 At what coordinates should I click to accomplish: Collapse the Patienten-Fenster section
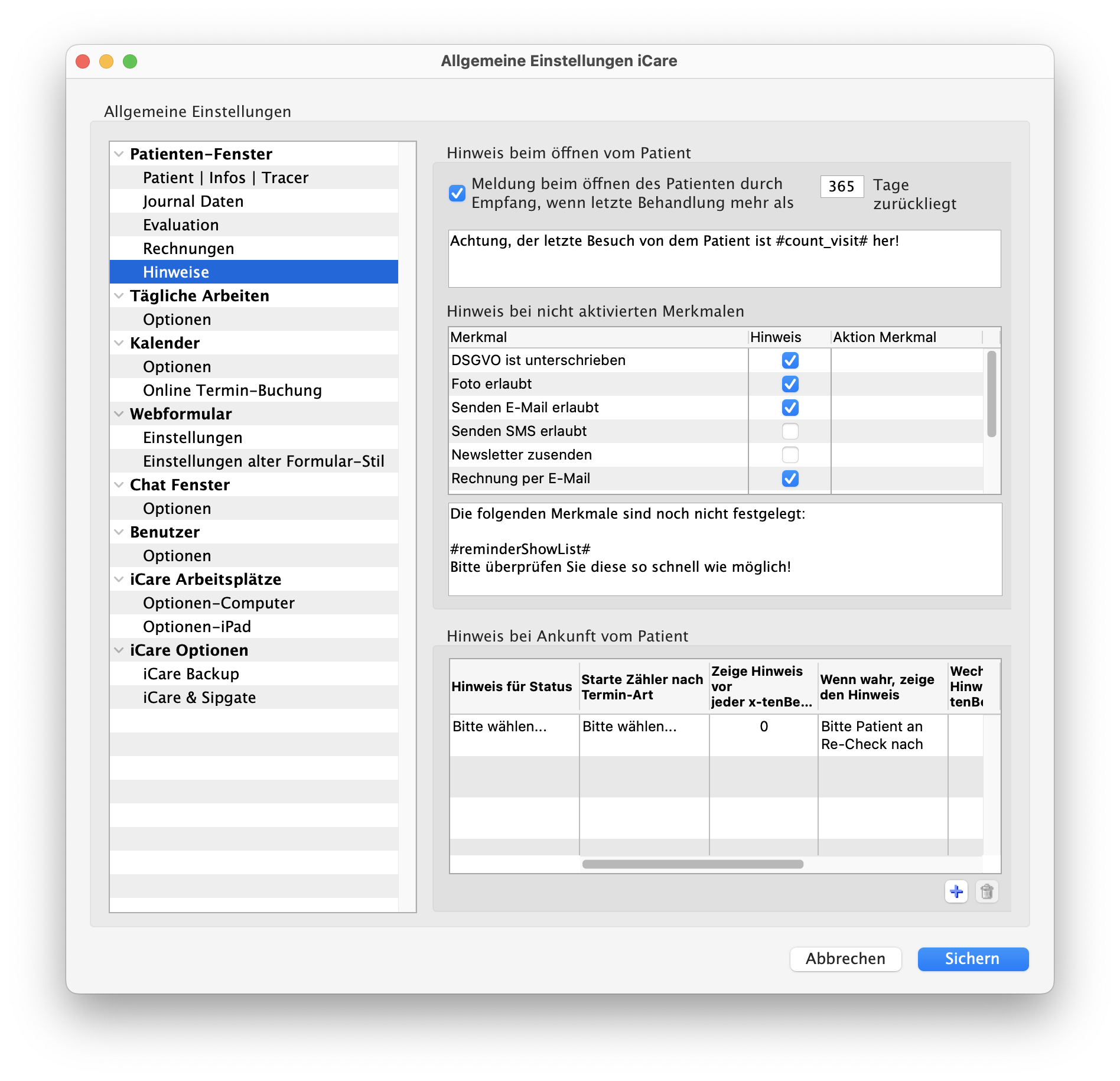click(x=119, y=154)
